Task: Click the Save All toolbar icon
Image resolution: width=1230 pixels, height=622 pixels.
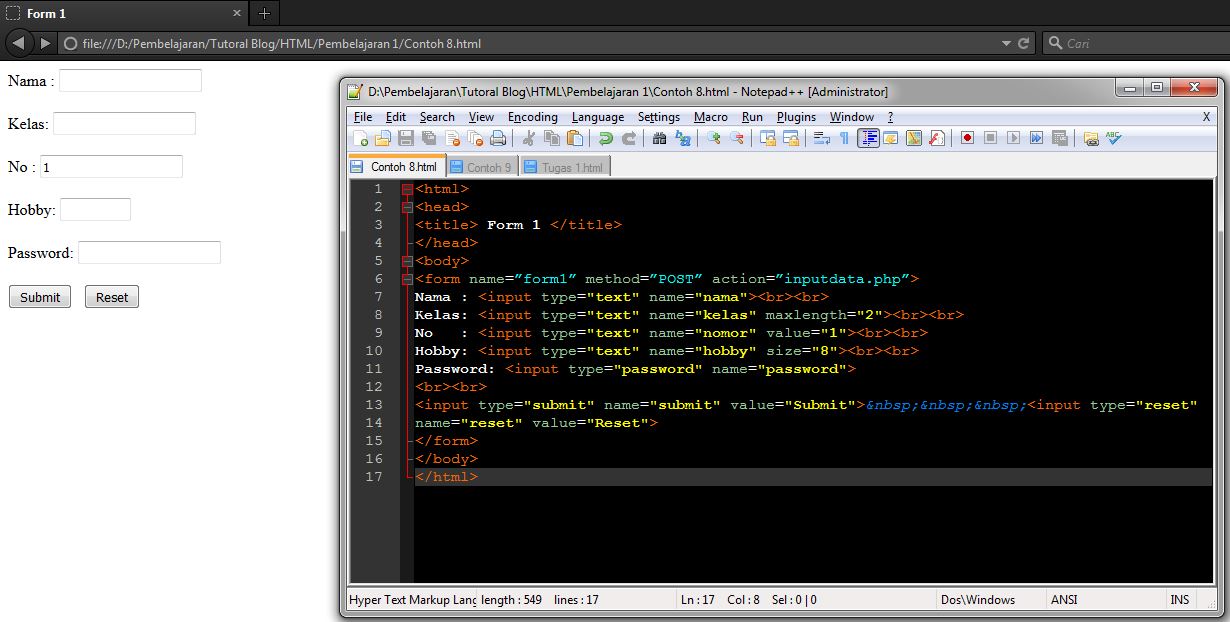Action: tap(427, 138)
